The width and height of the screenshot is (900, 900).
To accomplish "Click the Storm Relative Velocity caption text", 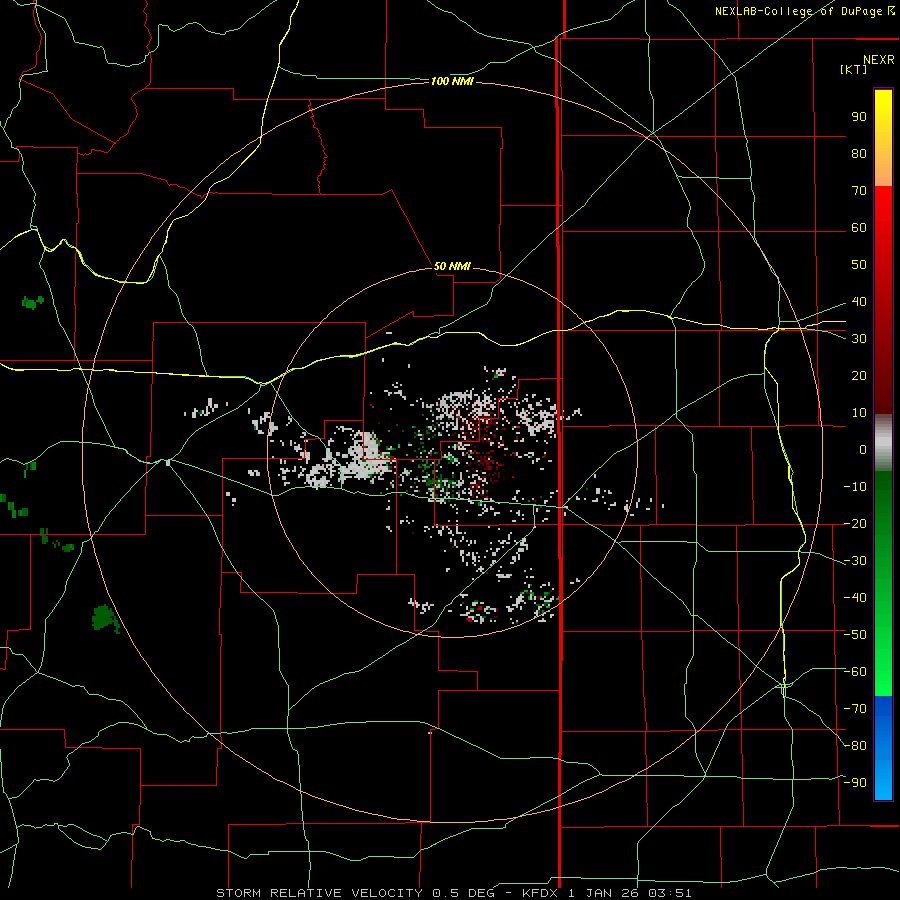I will [453, 893].
